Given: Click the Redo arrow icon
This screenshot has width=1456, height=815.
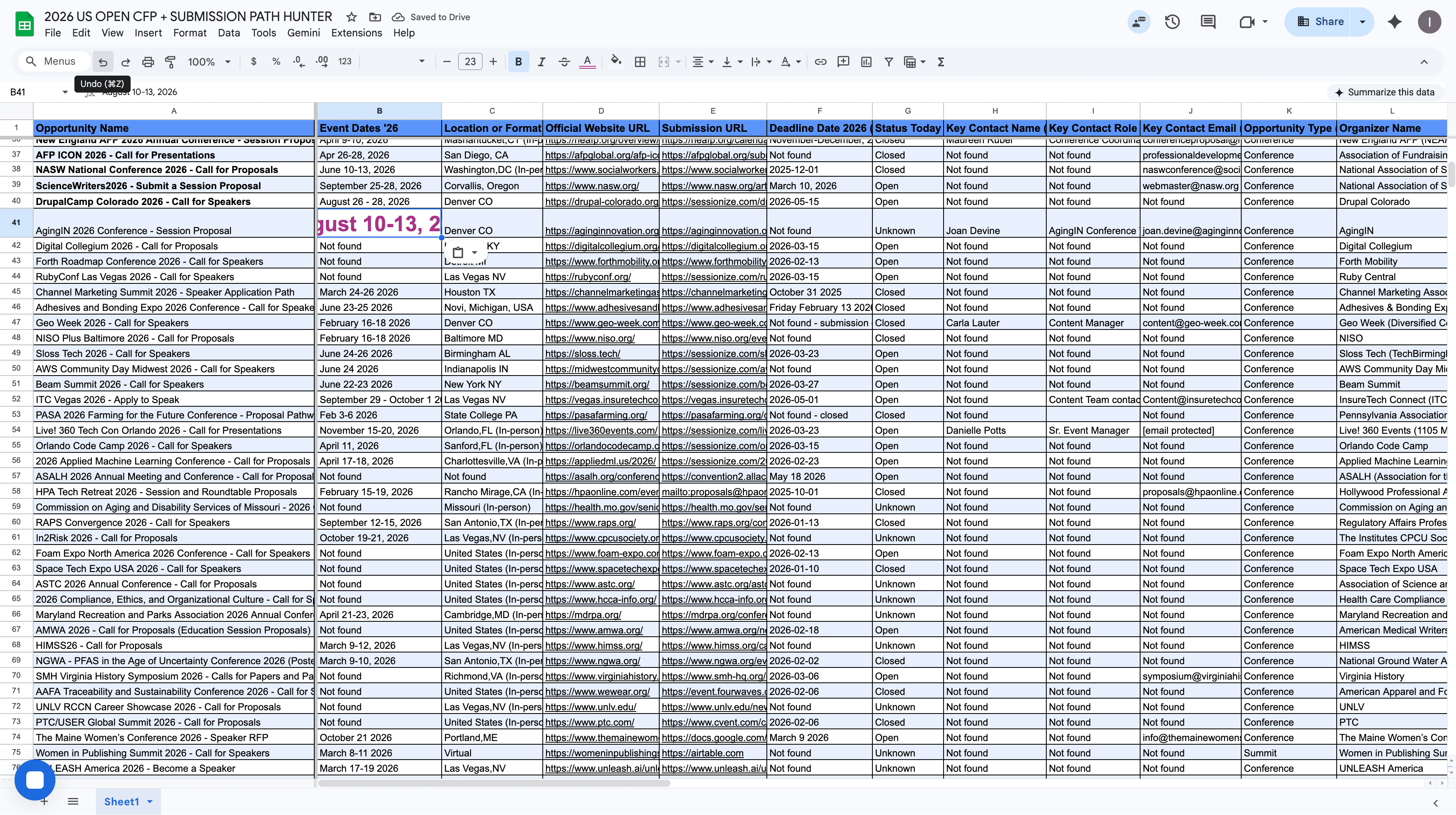Looking at the screenshot, I should [x=125, y=62].
